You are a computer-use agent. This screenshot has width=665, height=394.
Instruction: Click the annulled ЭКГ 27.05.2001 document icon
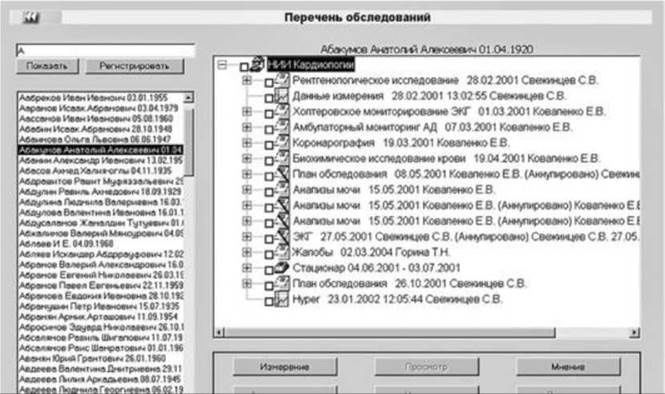[282, 236]
